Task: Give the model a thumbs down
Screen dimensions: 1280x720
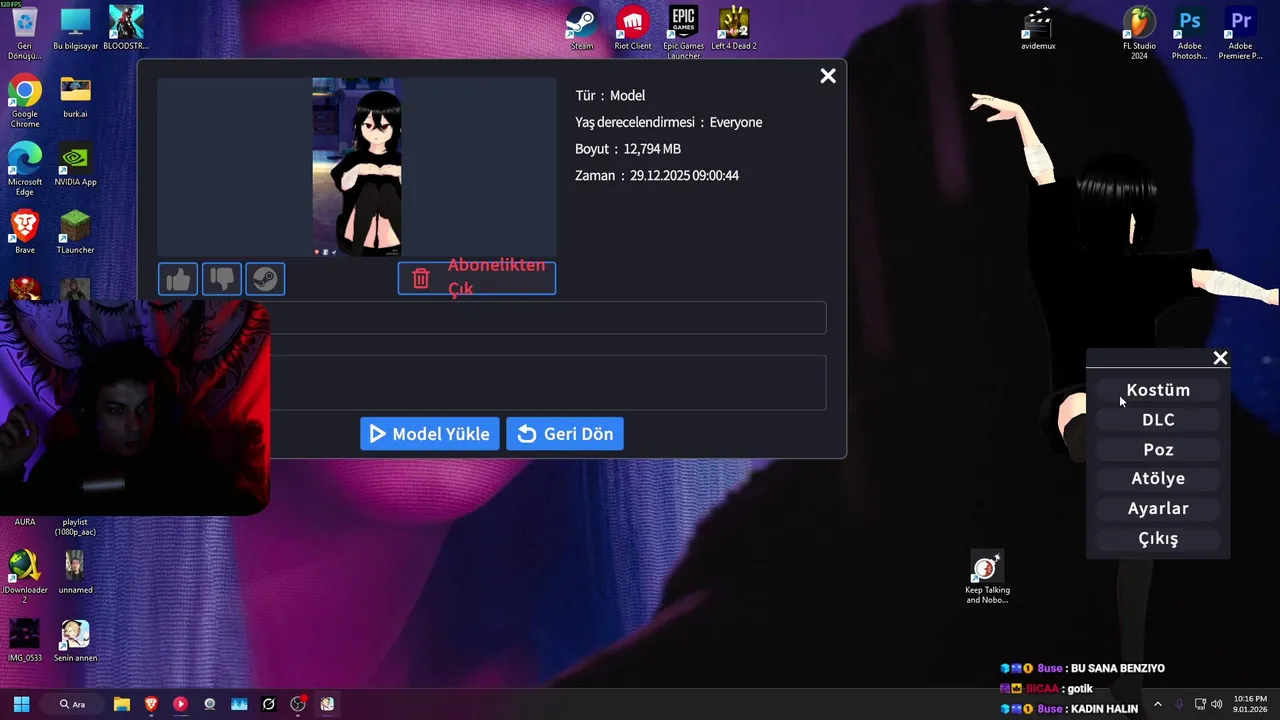Action: tap(222, 279)
